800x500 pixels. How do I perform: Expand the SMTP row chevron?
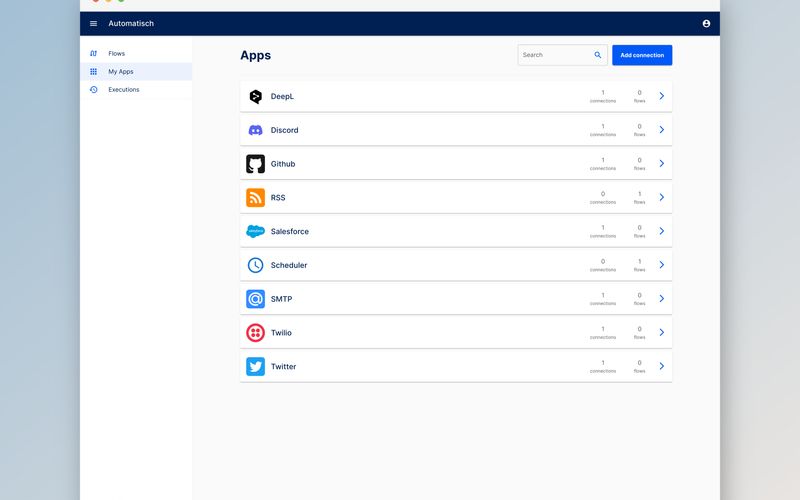click(x=661, y=298)
